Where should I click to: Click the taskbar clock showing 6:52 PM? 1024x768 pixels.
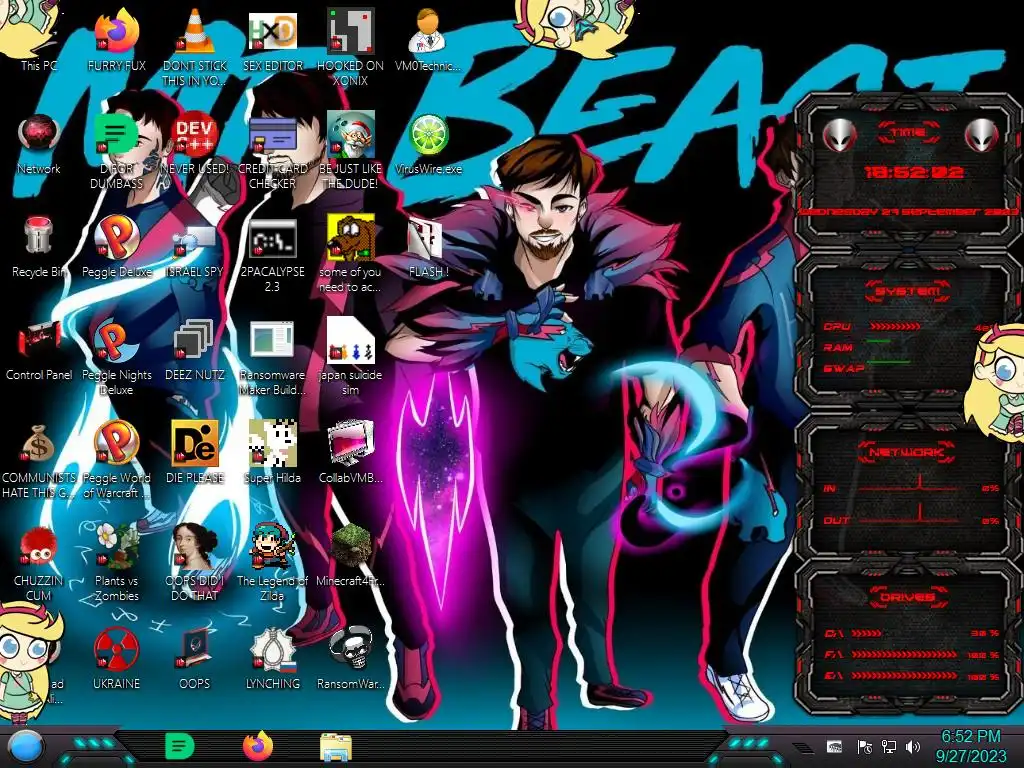pos(970,746)
